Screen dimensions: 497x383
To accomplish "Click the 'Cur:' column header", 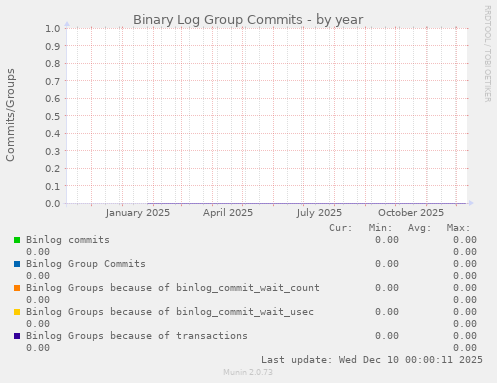I will click(341, 228).
